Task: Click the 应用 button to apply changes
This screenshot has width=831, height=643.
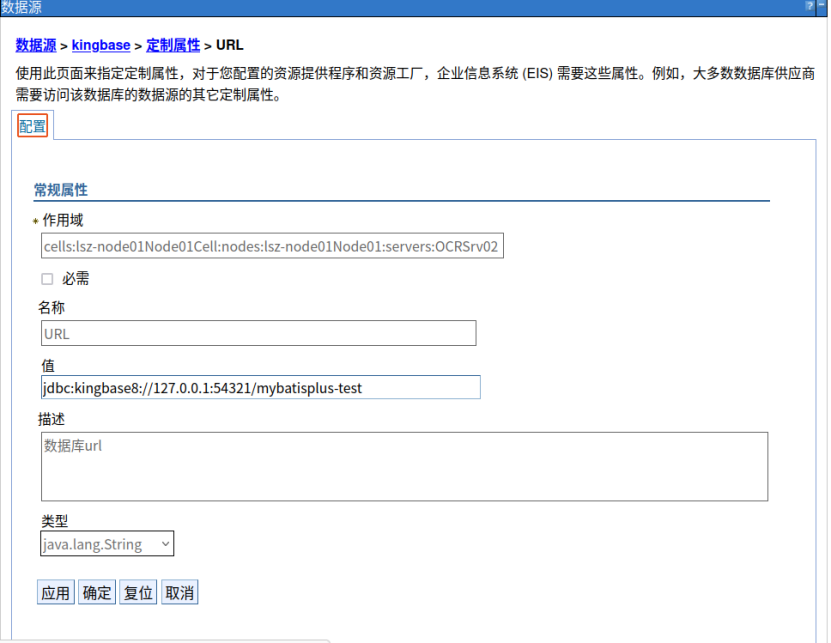Action: point(55,591)
